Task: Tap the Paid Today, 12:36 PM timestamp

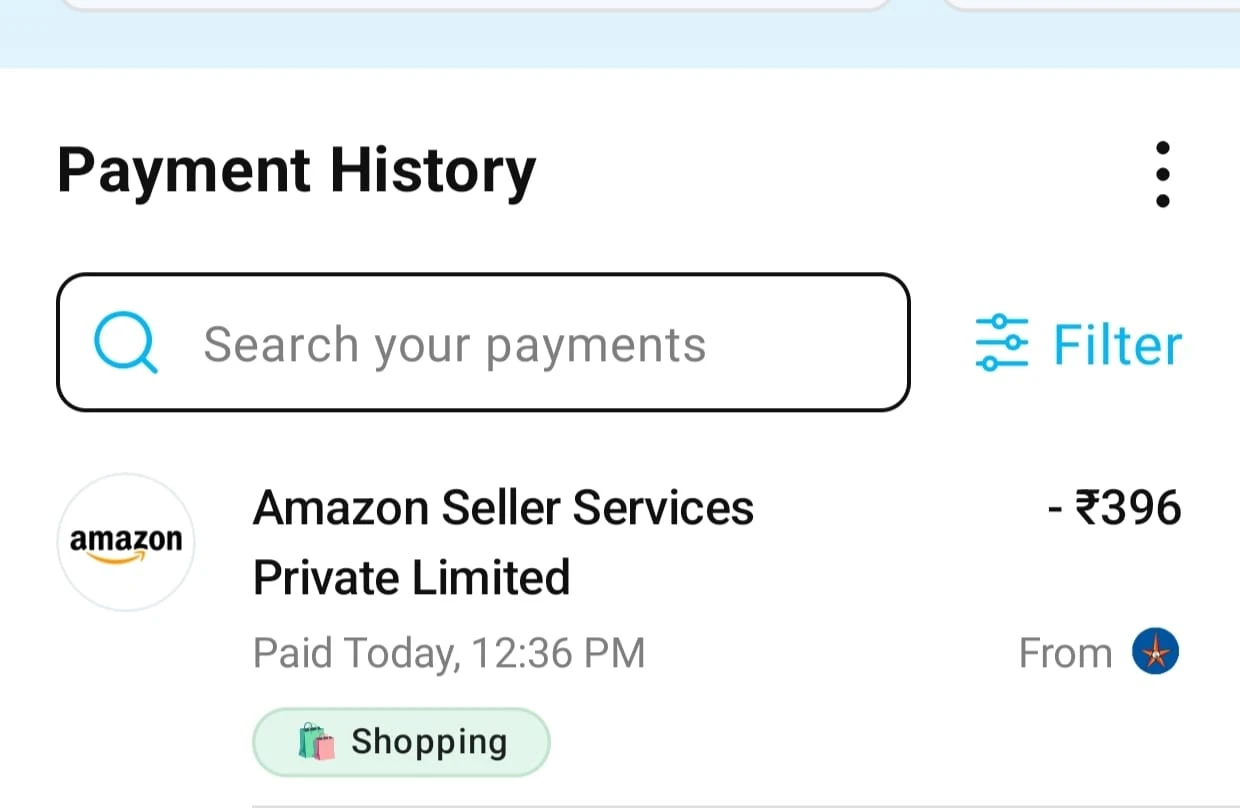Action: pos(449,653)
